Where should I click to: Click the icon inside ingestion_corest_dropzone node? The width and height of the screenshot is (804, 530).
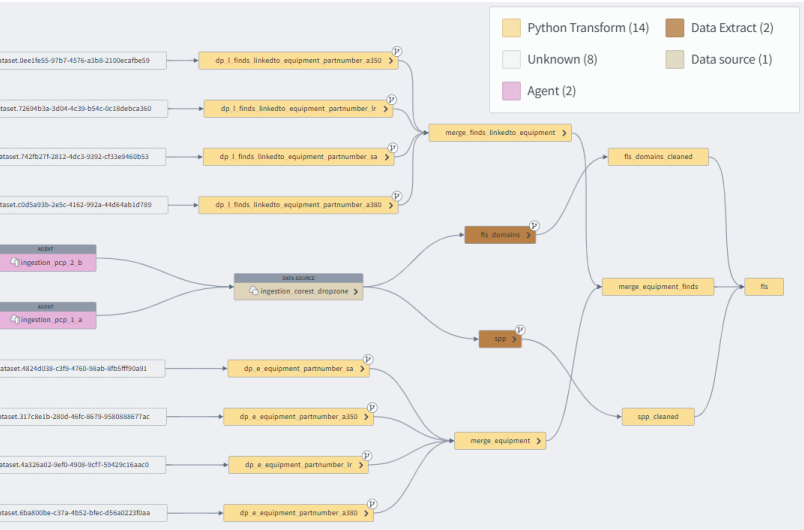click(x=254, y=291)
